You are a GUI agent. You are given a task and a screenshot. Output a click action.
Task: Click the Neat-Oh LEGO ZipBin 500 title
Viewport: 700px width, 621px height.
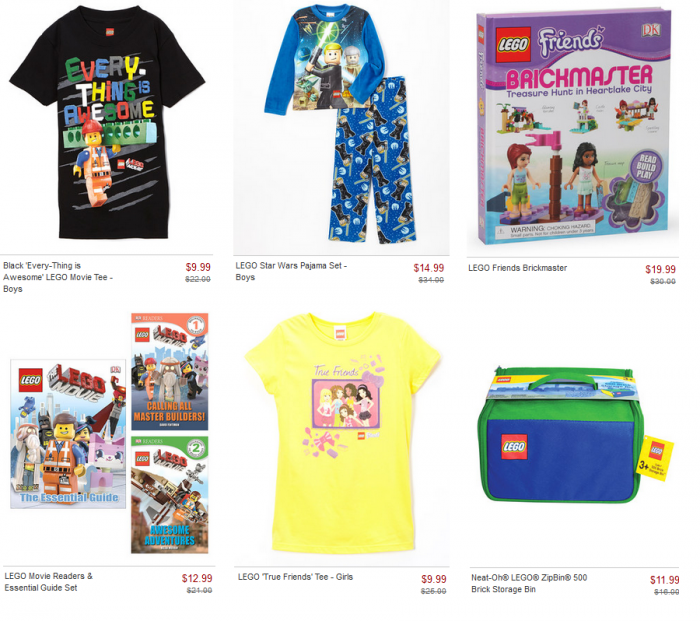pyautogui.click(x=529, y=583)
